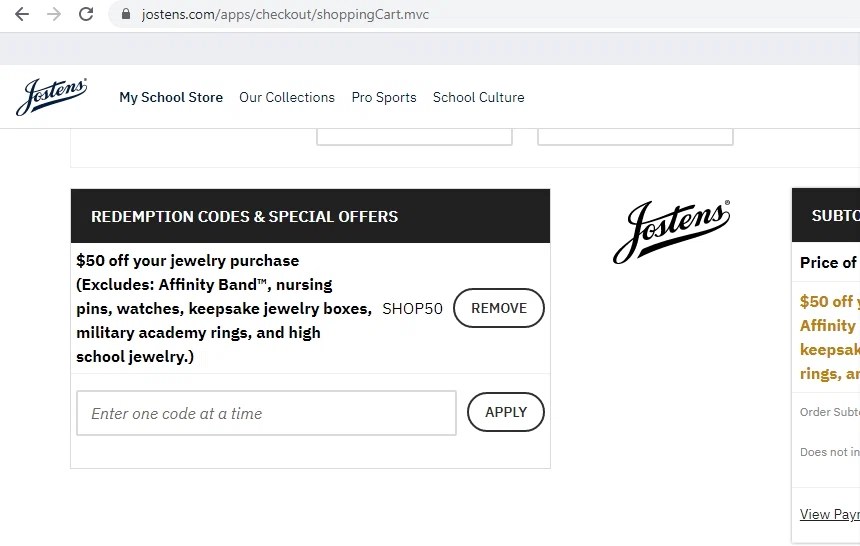This screenshot has height=546, width=860.
Task: Remove the SHOP50 code
Action: point(498,308)
